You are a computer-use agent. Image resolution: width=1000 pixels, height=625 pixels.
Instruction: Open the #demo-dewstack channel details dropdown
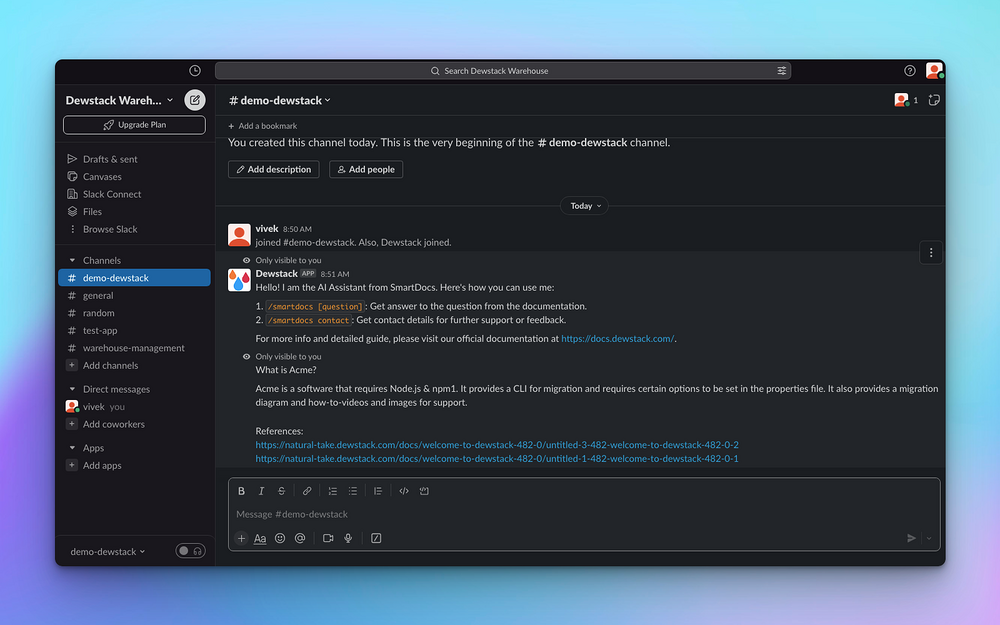(x=280, y=100)
